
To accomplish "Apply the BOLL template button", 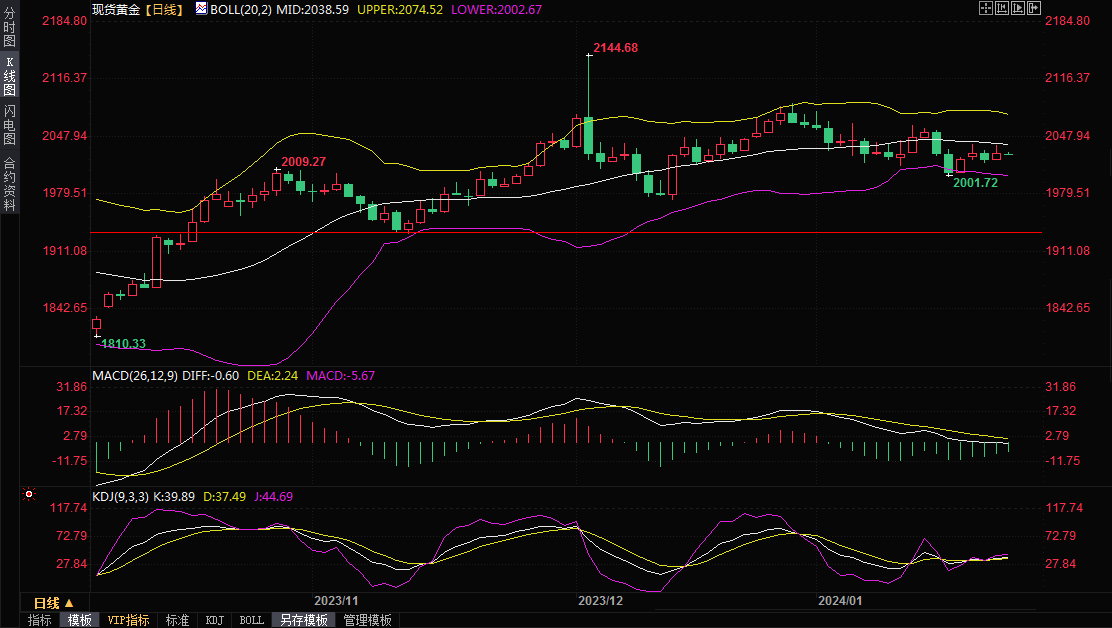I will coord(252,620).
